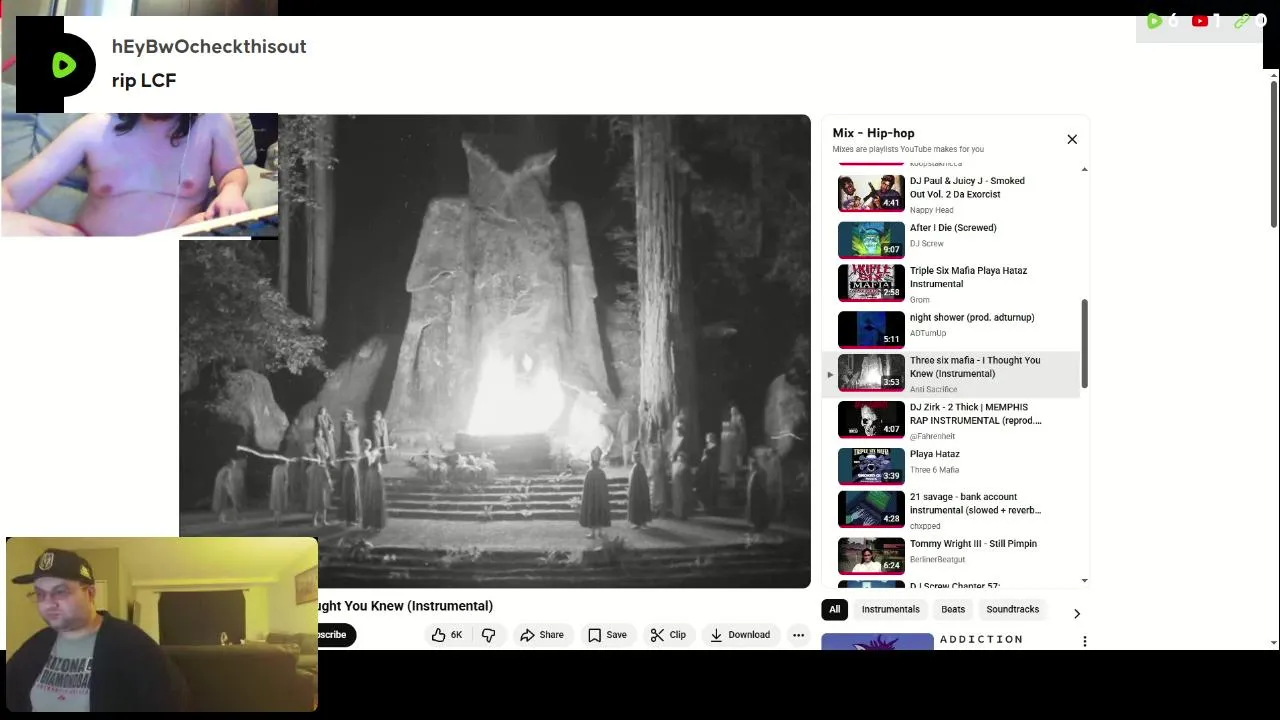Click the playlist scroll-down arrow

(1084, 581)
